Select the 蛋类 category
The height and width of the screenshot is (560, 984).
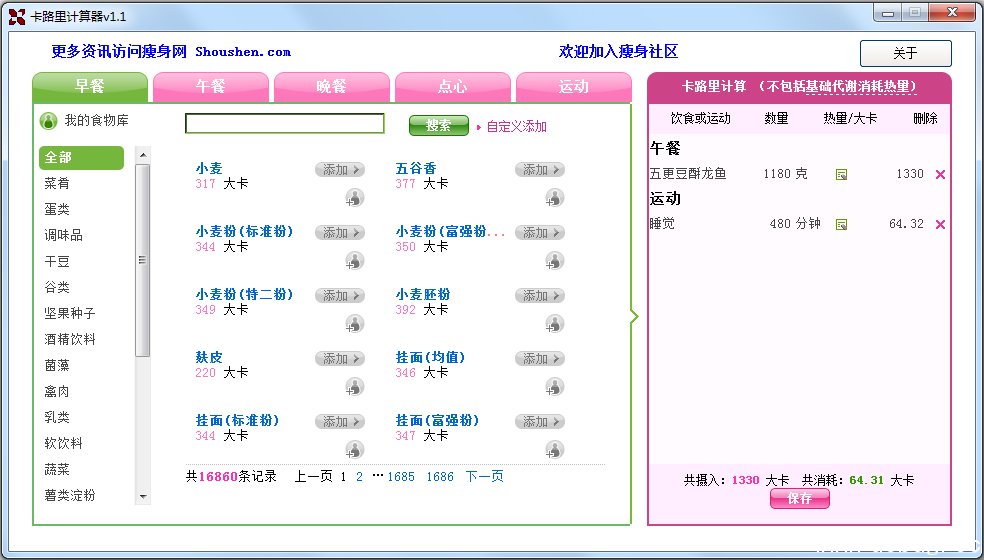57,209
